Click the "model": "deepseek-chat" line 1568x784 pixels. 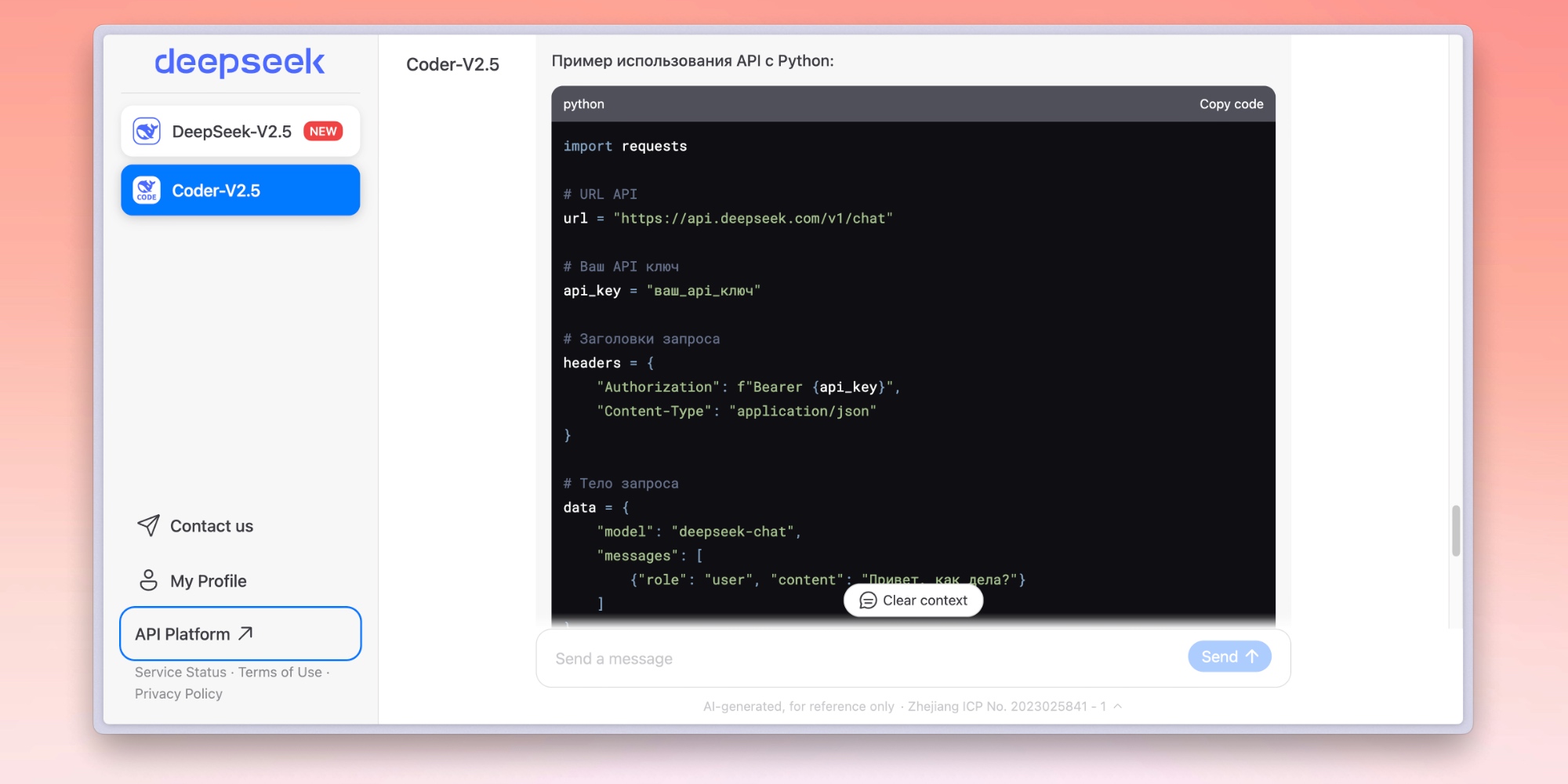[x=699, y=532]
